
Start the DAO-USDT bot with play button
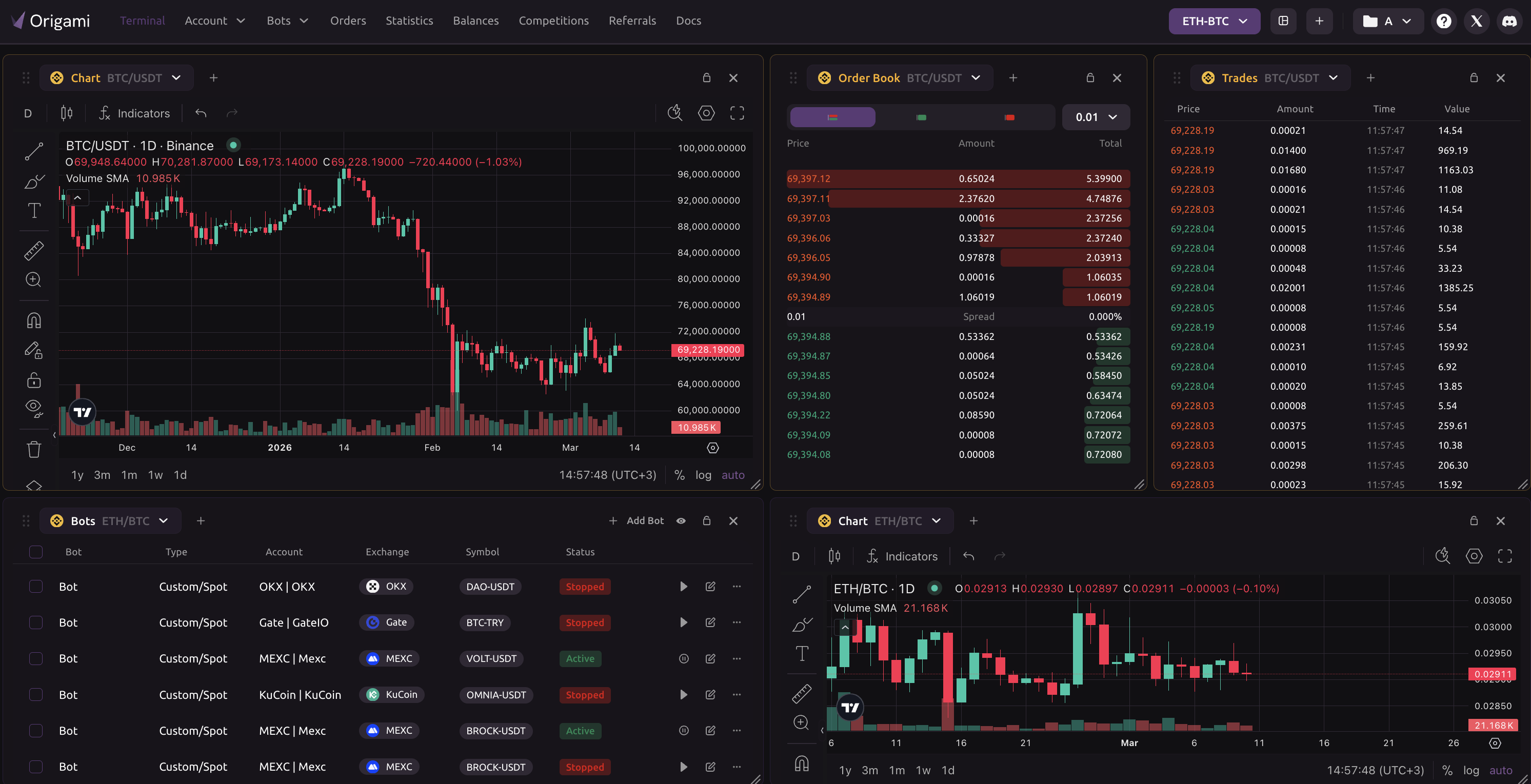[x=684, y=587]
